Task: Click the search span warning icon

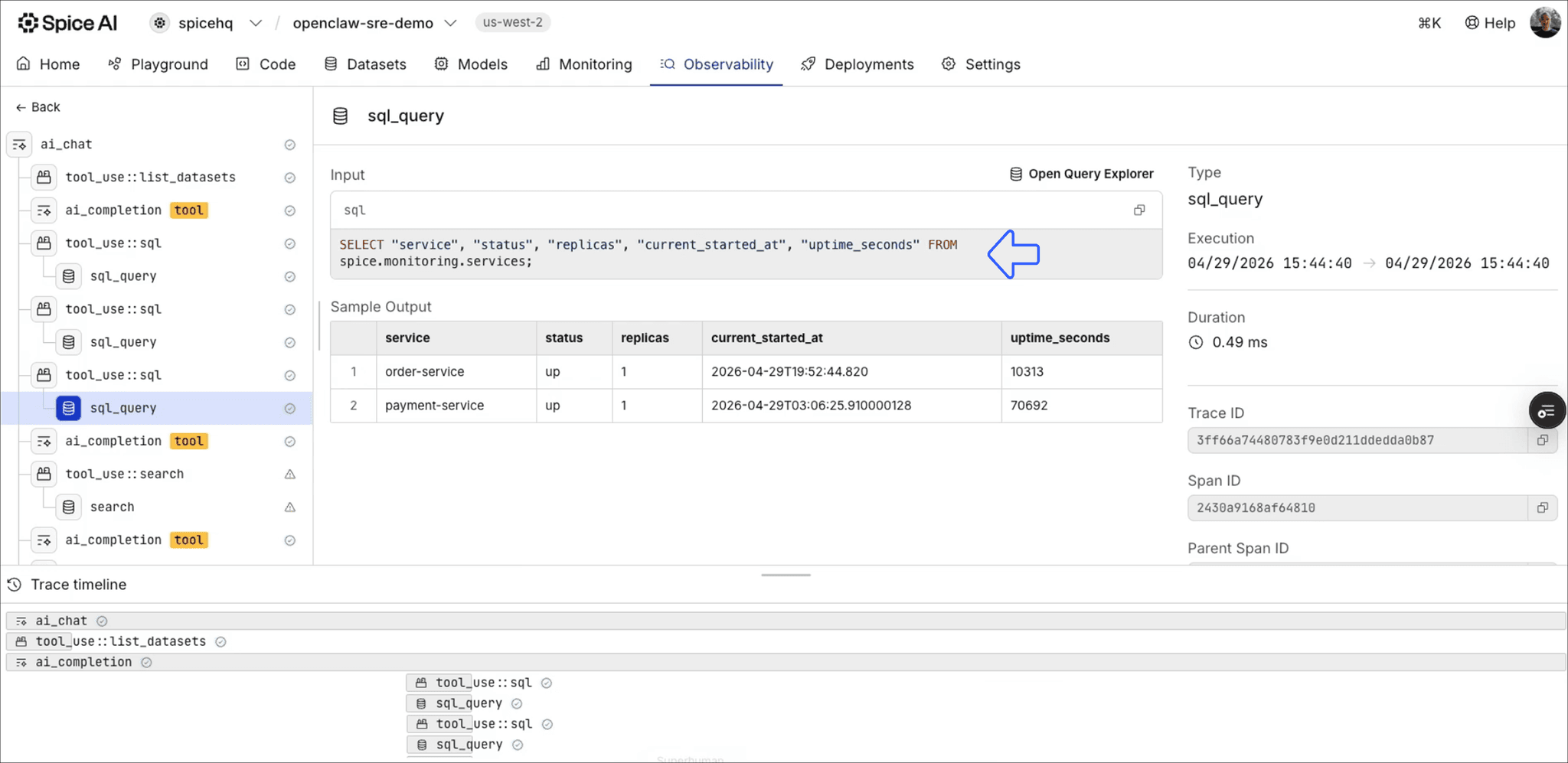Action: 290,507
